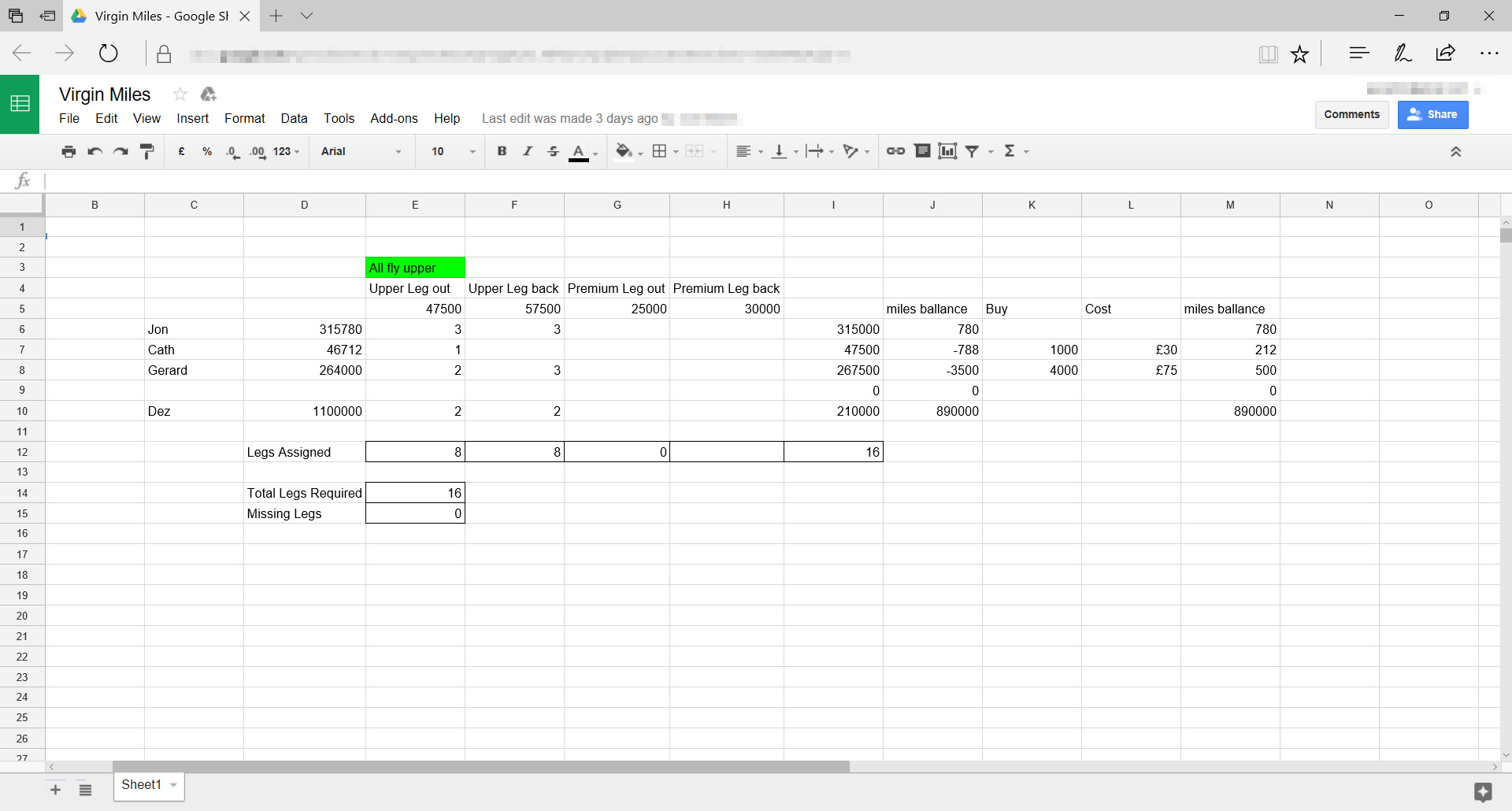Open the All sheets list icon

click(85, 790)
